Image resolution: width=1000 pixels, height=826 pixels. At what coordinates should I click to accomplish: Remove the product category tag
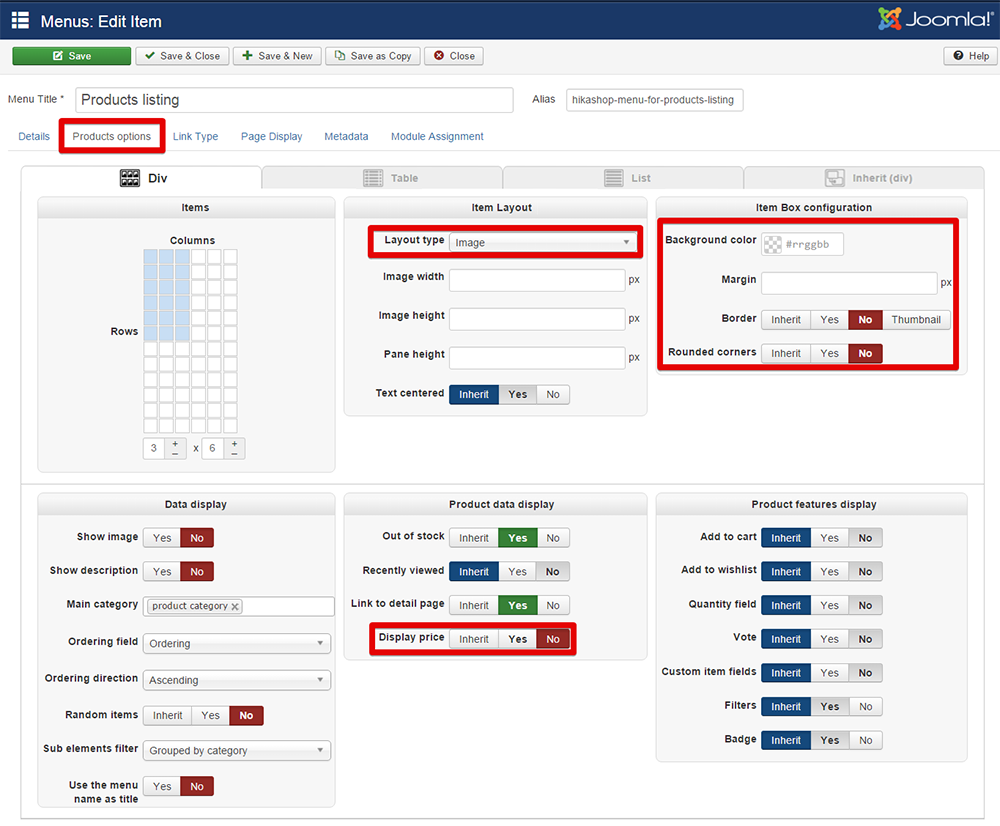pos(235,607)
